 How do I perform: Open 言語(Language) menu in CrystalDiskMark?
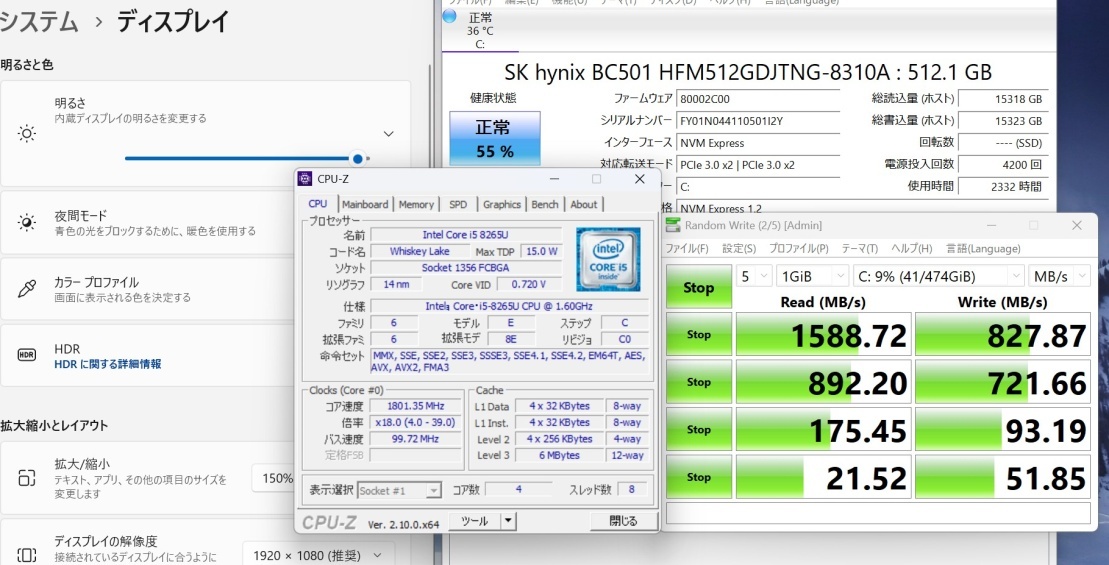point(983,249)
